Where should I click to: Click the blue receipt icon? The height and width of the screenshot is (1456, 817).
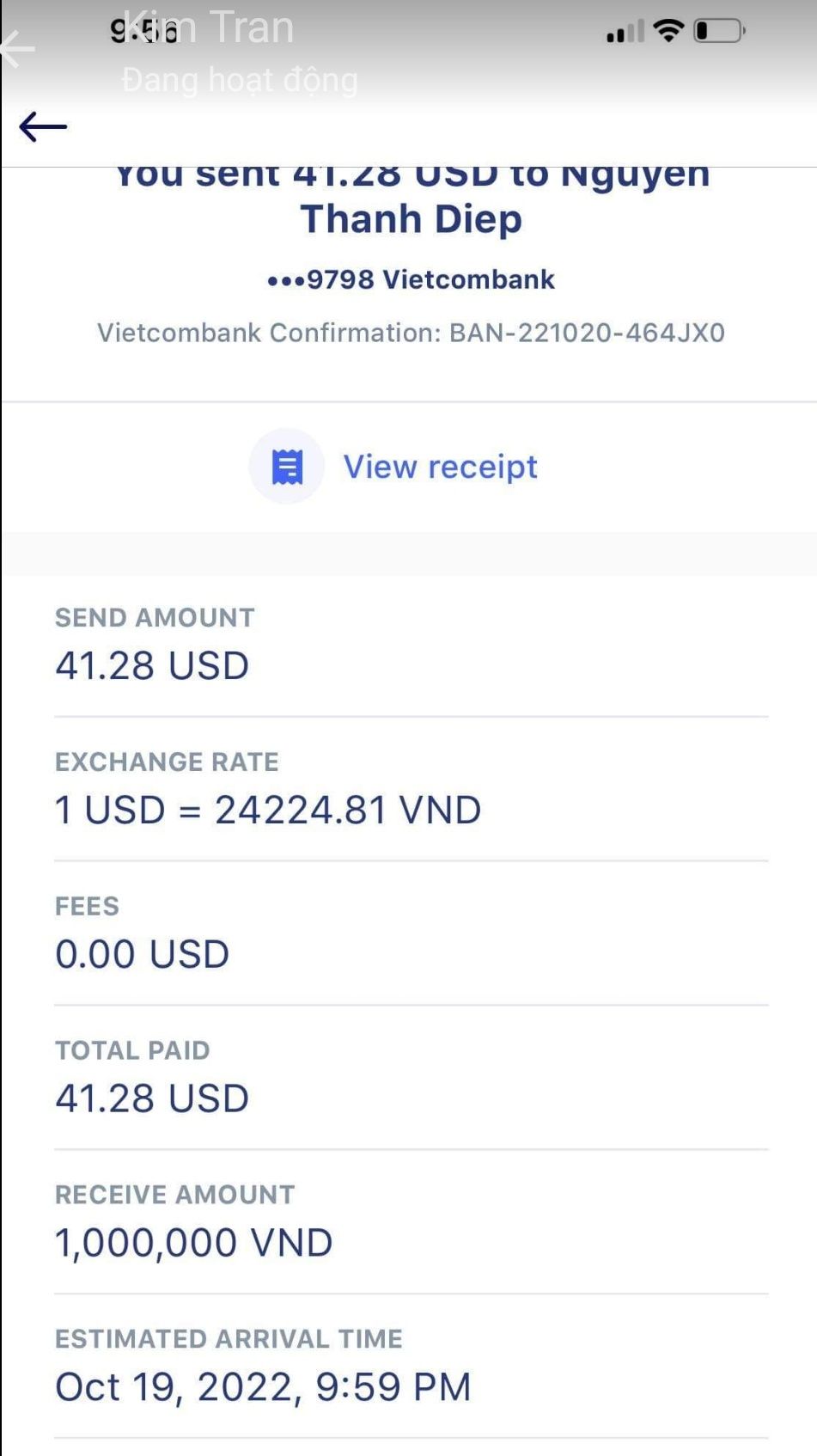pyautogui.click(x=287, y=467)
